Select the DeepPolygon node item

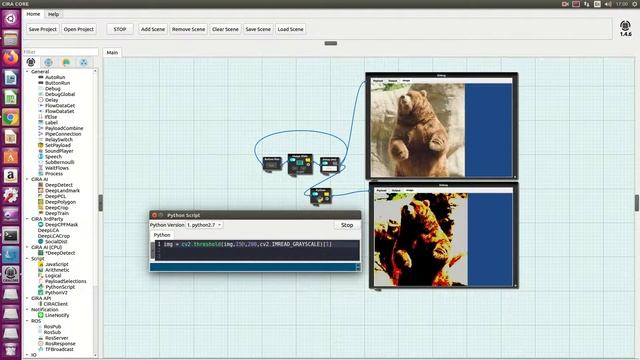coord(57,202)
